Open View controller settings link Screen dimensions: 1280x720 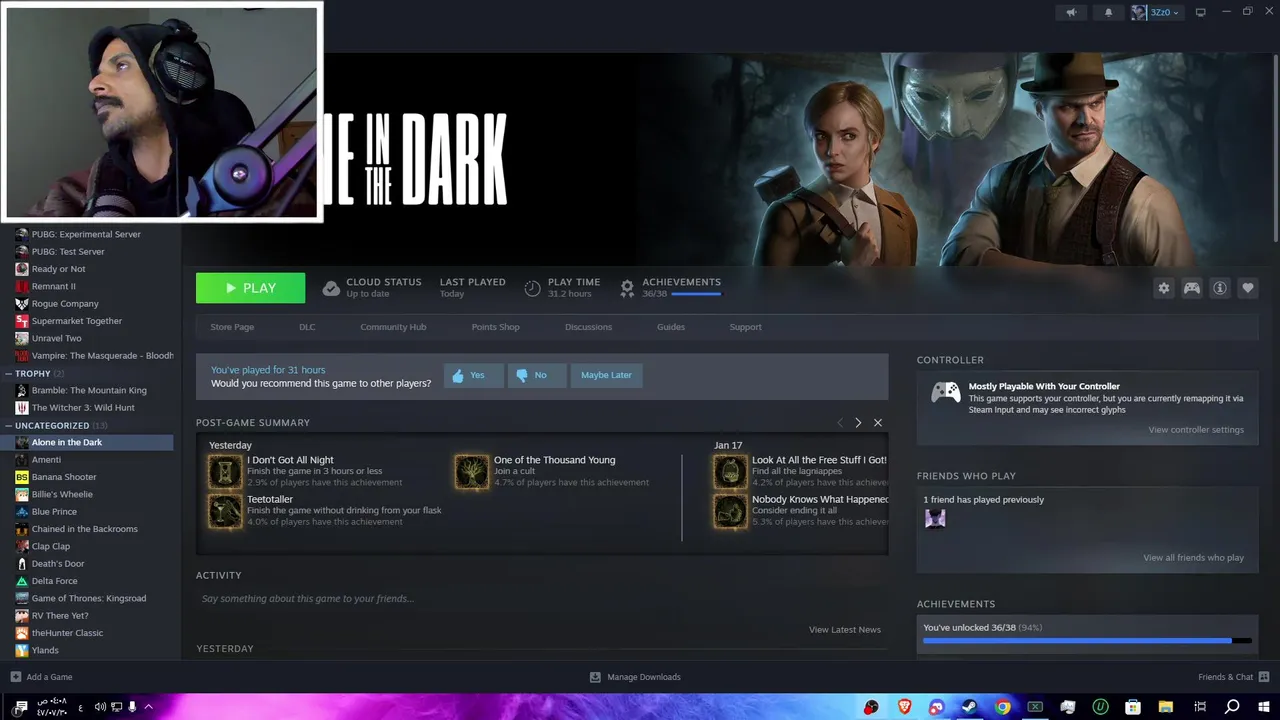(1196, 430)
